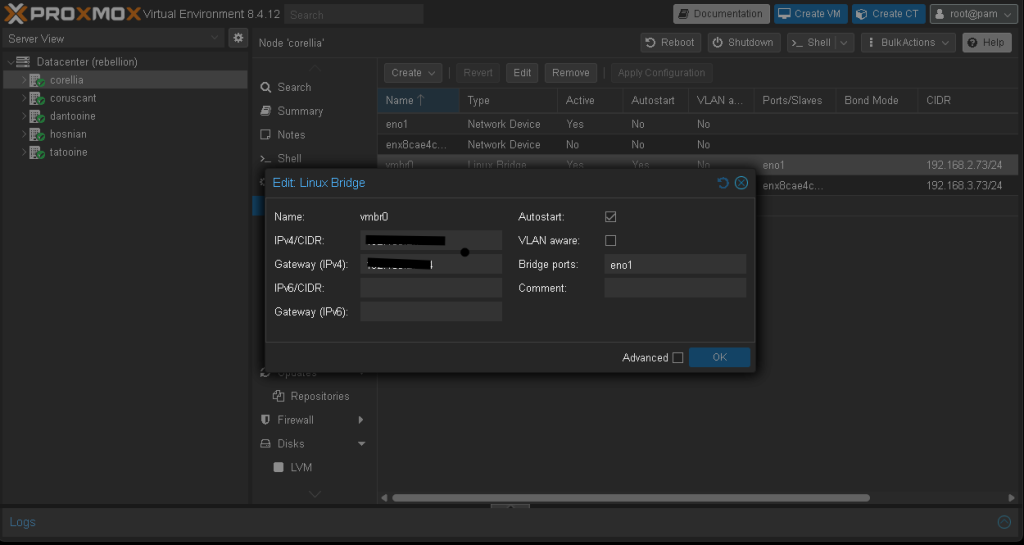Screen dimensions: 1024x545
Task: Click the Comment input field
Action: coord(675,288)
